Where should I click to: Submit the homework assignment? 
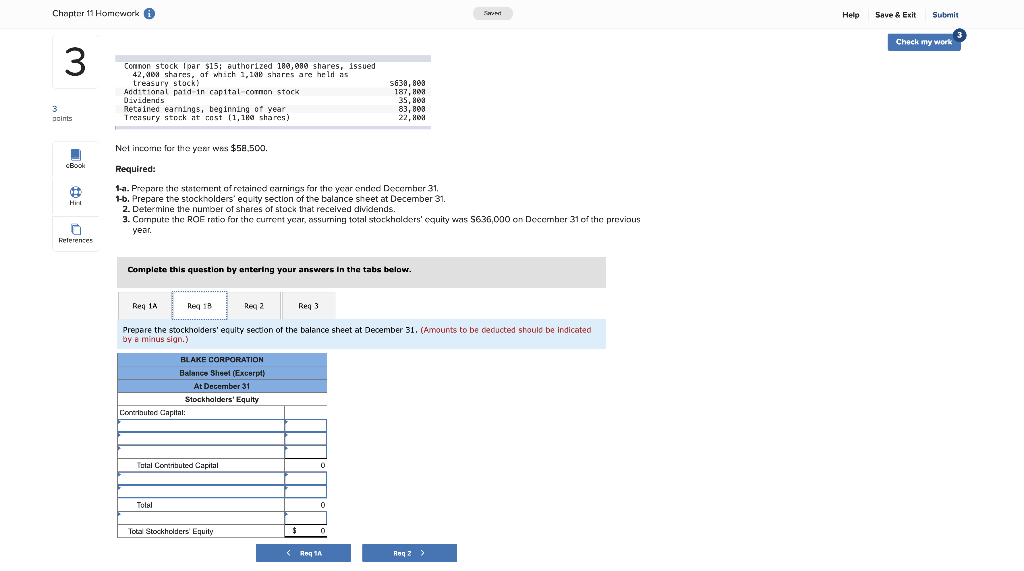(x=945, y=15)
